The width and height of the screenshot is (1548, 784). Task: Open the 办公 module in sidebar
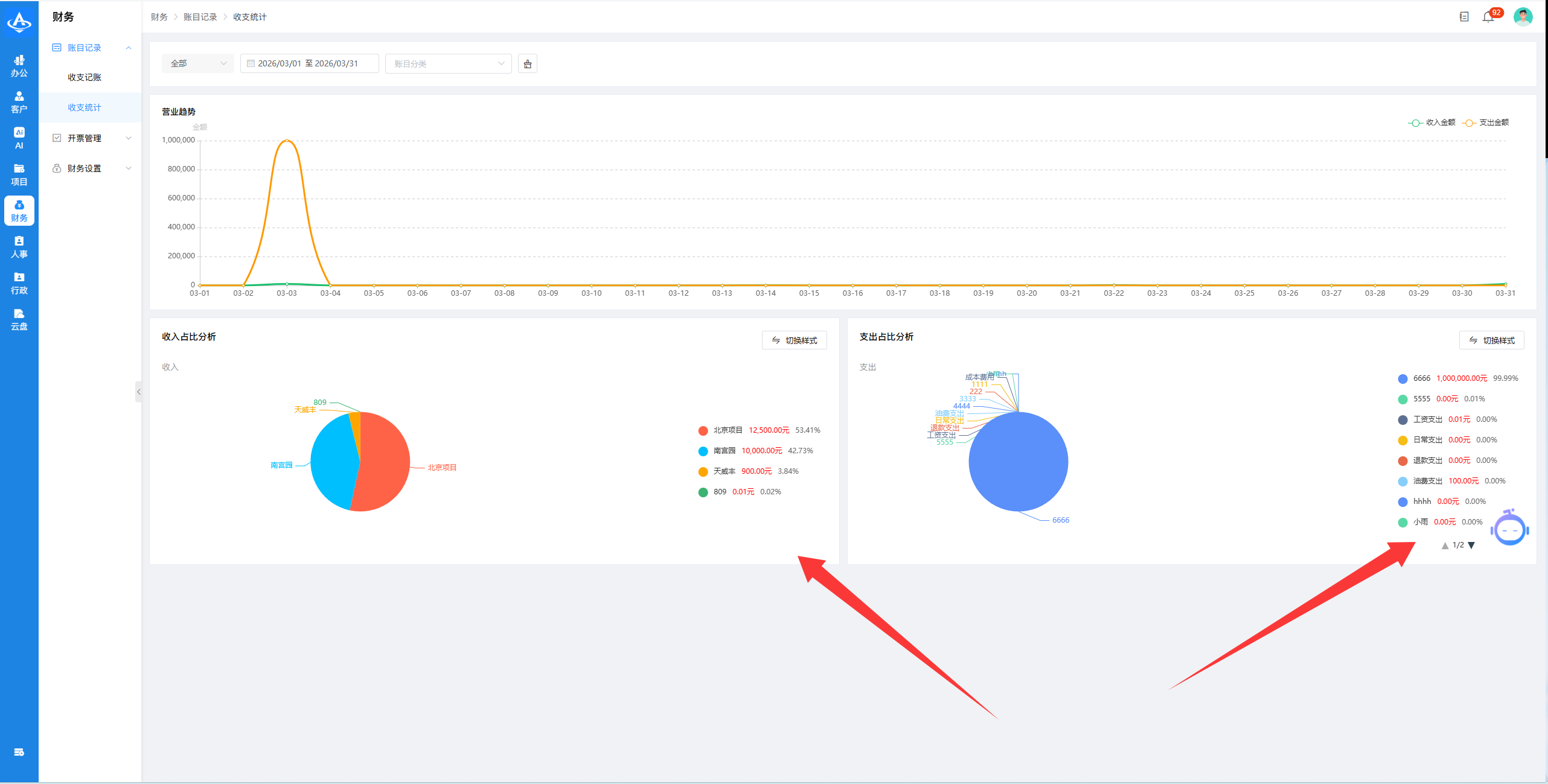click(x=19, y=66)
